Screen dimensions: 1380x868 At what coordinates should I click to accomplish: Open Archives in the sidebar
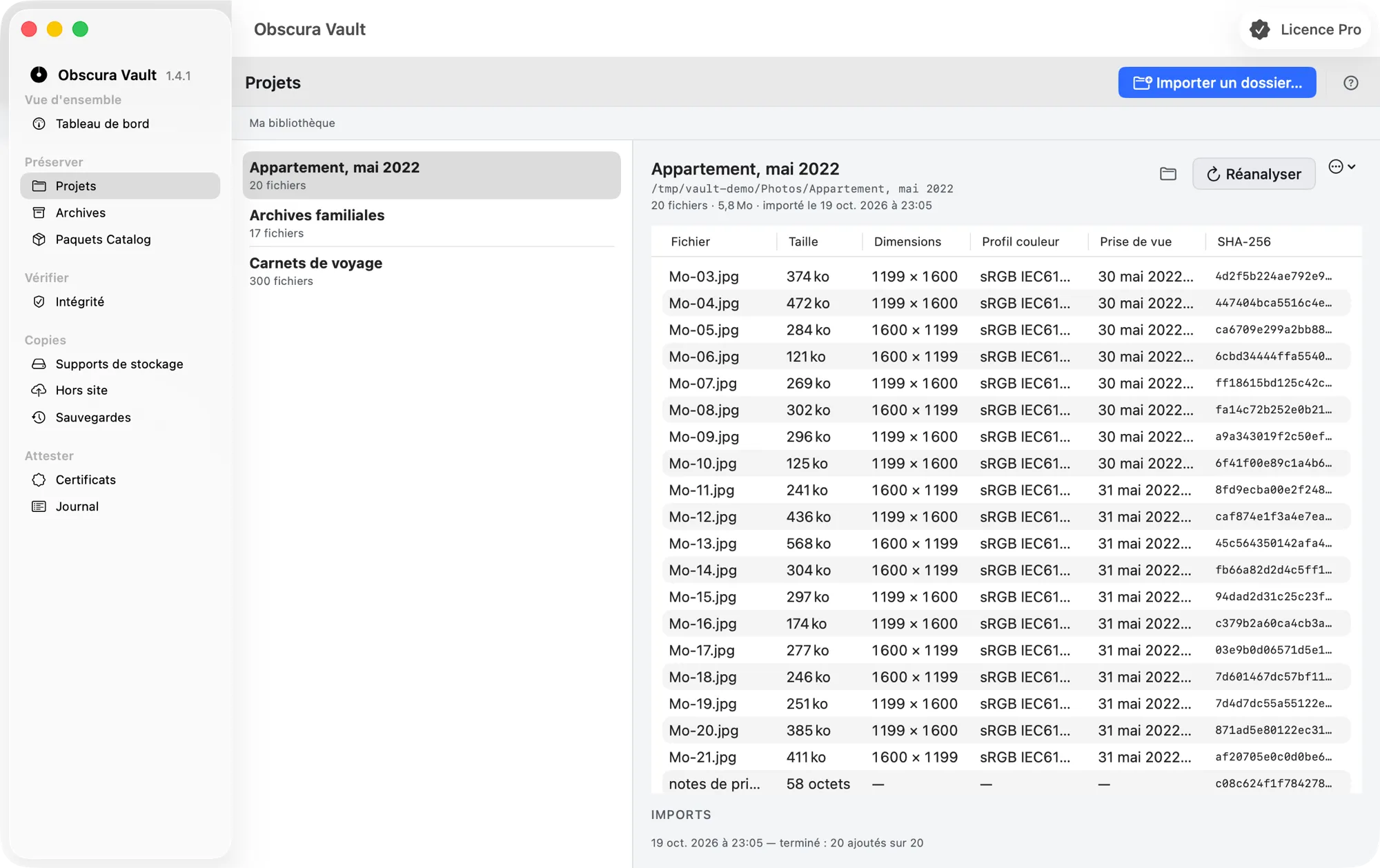click(x=120, y=213)
